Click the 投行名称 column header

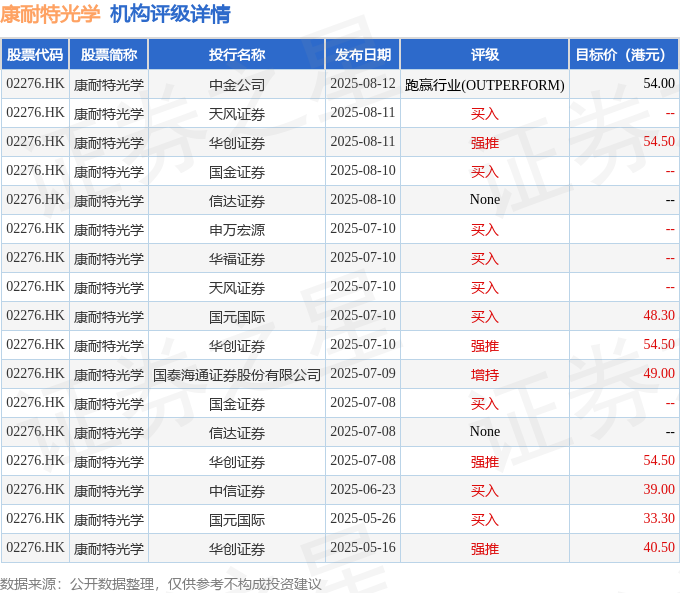point(237,55)
